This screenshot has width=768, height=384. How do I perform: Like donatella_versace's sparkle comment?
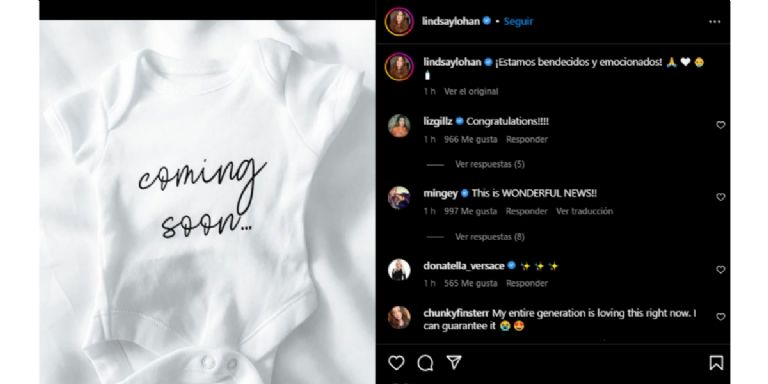point(720,269)
